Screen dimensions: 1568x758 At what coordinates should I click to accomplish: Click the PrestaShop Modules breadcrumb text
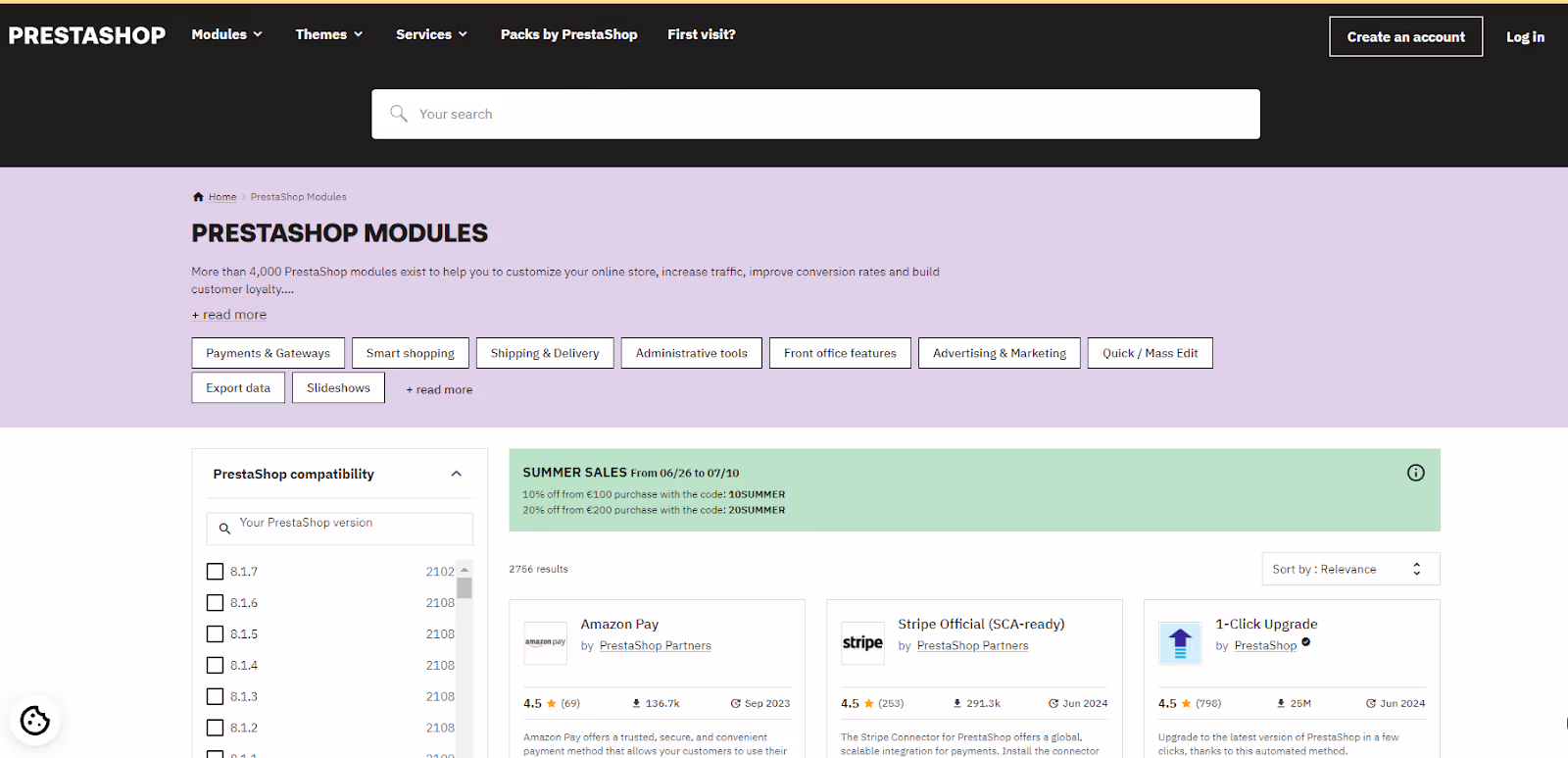[298, 197]
